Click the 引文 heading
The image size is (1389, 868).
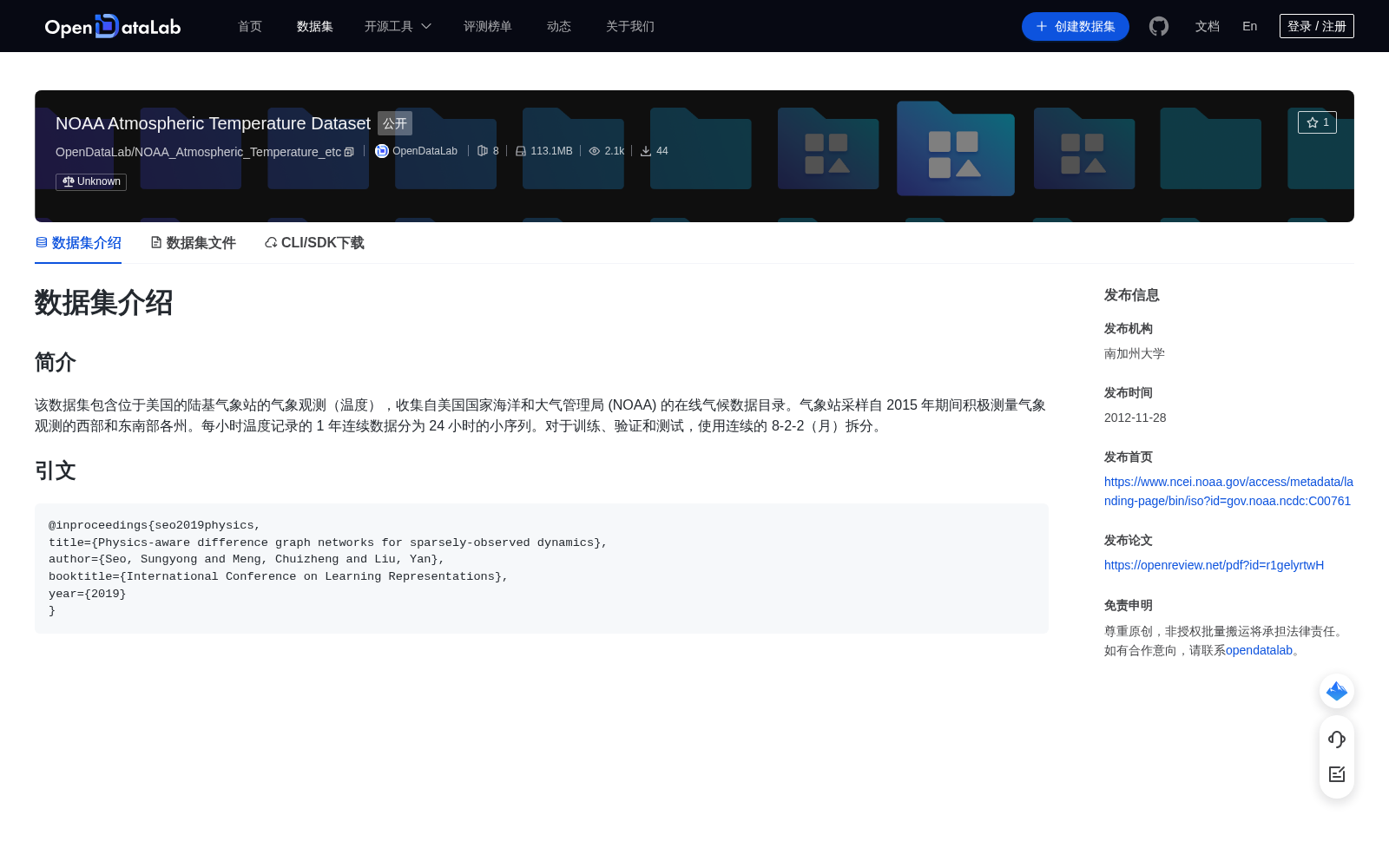click(56, 470)
